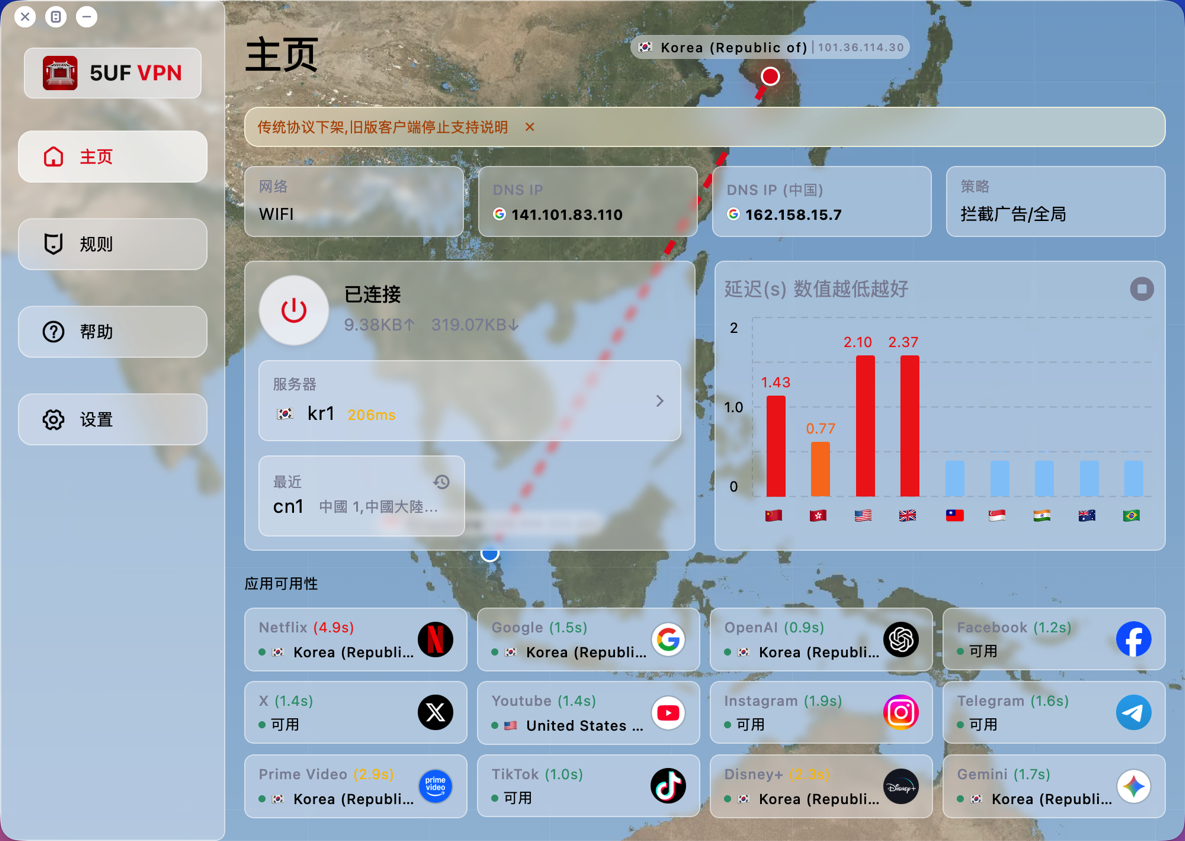Click the TikTok logo icon

point(668,786)
